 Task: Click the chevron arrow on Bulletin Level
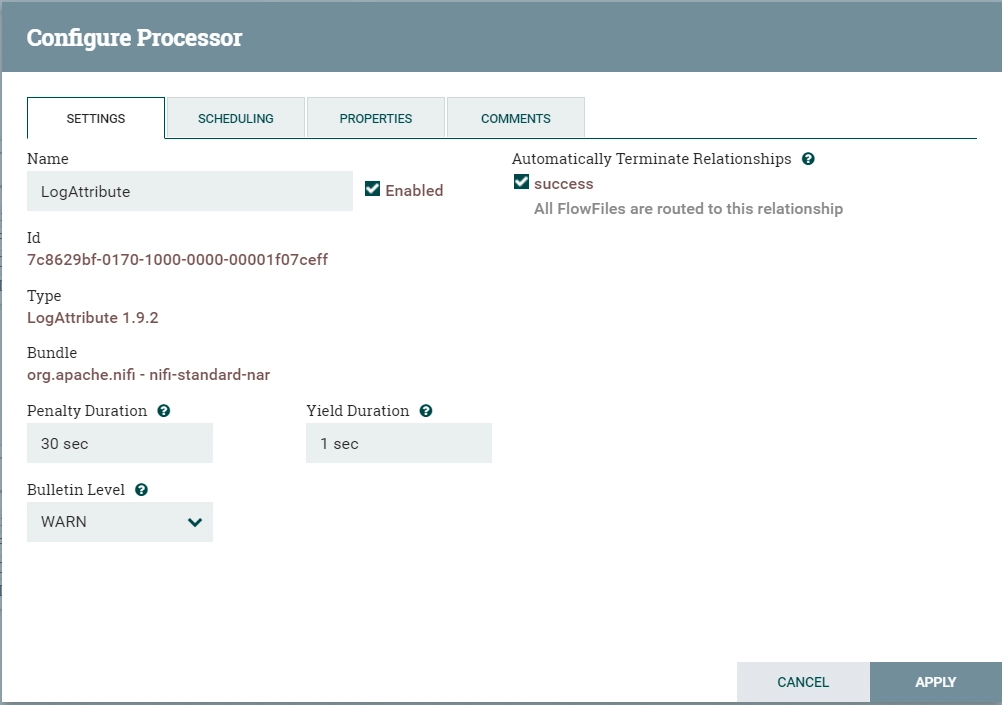click(x=195, y=522)
